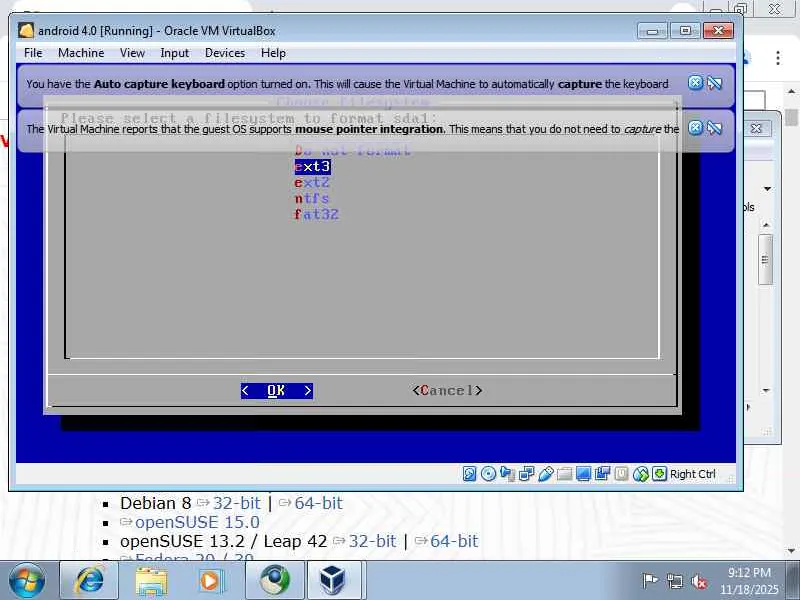
Task: Dismiss the mouse pointer integration notification
Action: pyautogui.click(x=695, y=128)
